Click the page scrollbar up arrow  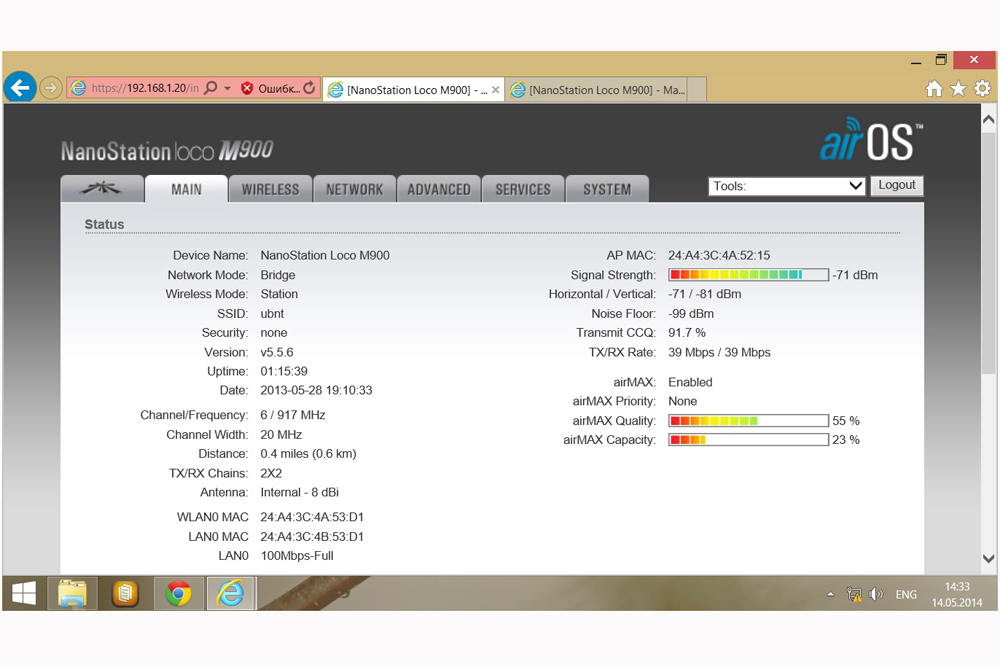click(989, 119)
